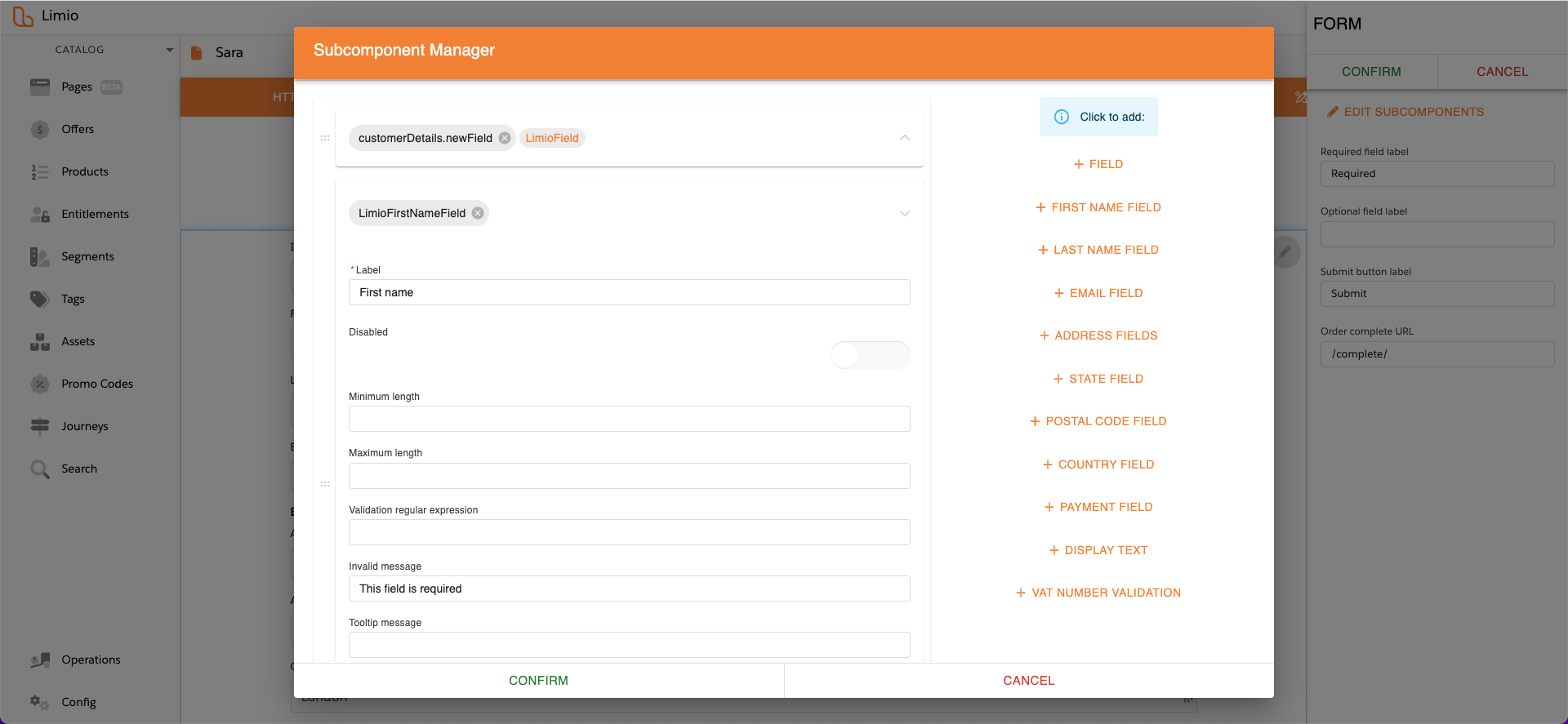Viewport: 1568px width, 724px height.
Task: Grab the drag handle of customerDetails.newField row
Action: click(325, 138)
